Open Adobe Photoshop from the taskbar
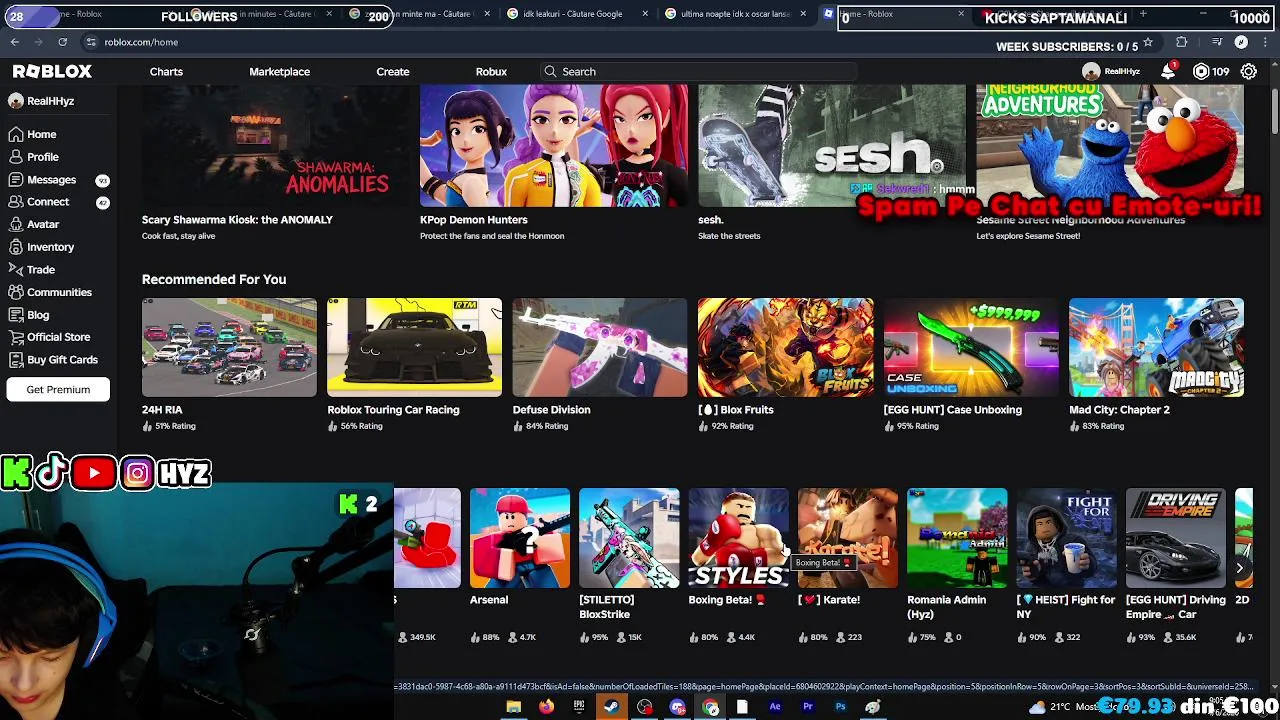This screenshot has width=1280, height=720. coord(840,707)
